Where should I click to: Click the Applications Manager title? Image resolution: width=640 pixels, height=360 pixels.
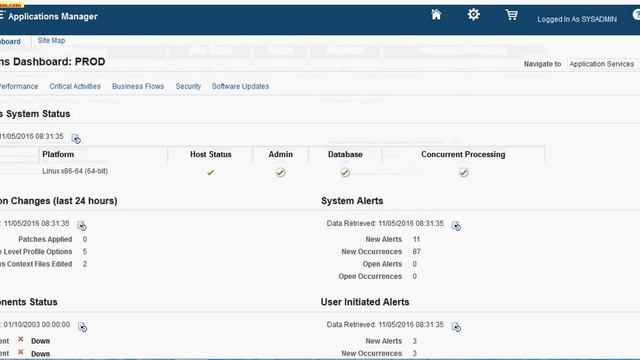[x=53, y=16]
